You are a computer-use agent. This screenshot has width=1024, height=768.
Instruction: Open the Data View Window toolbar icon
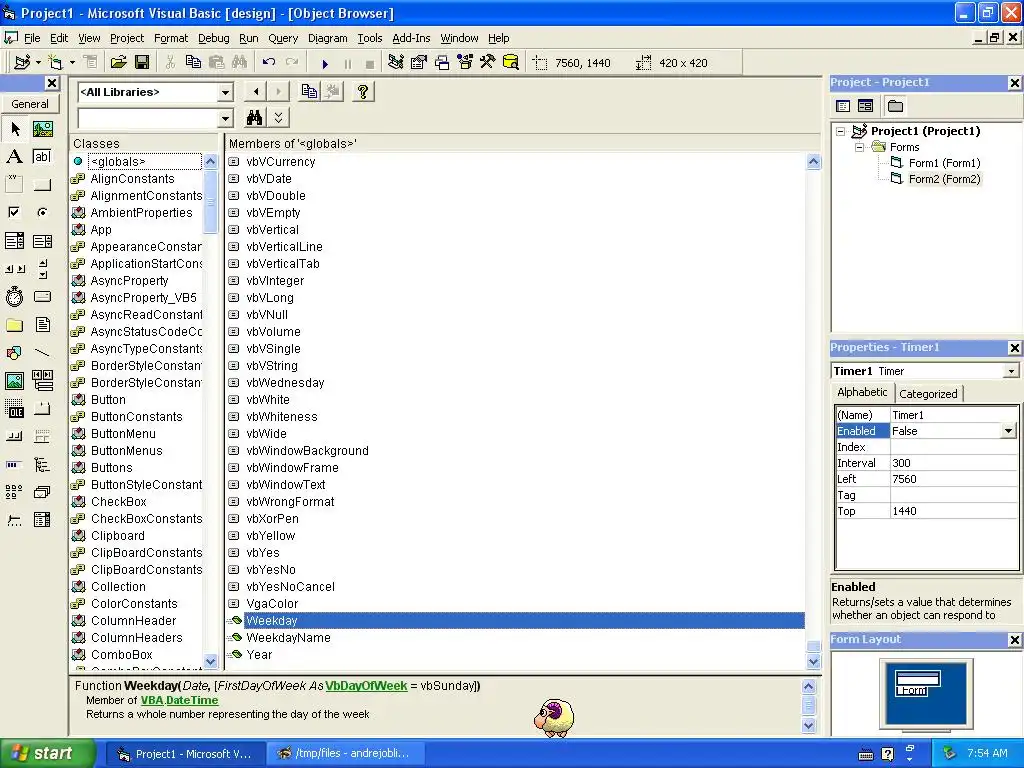point(511,63)
